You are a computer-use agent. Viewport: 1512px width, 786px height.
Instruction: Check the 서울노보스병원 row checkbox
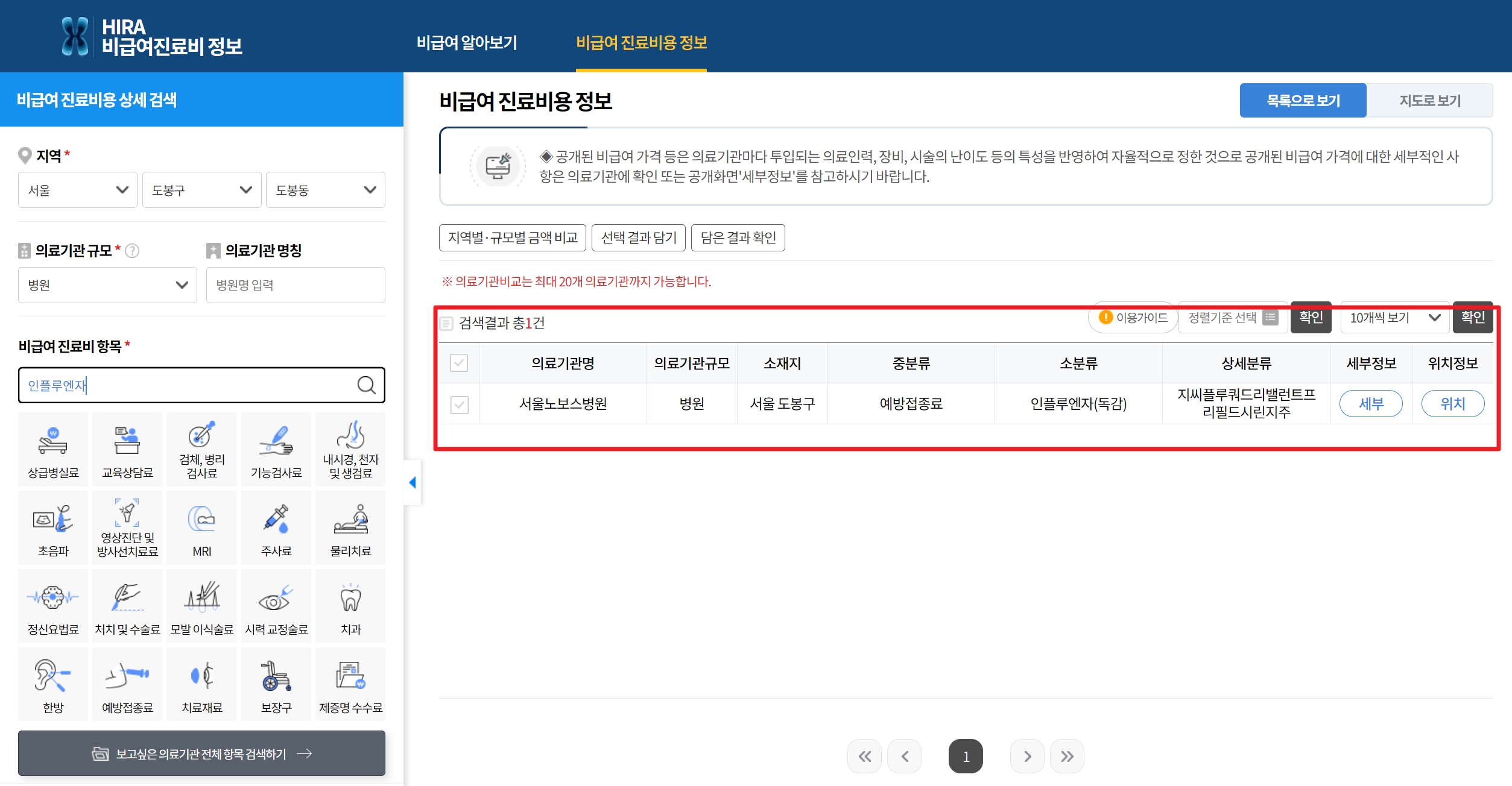tap(459, 404)
